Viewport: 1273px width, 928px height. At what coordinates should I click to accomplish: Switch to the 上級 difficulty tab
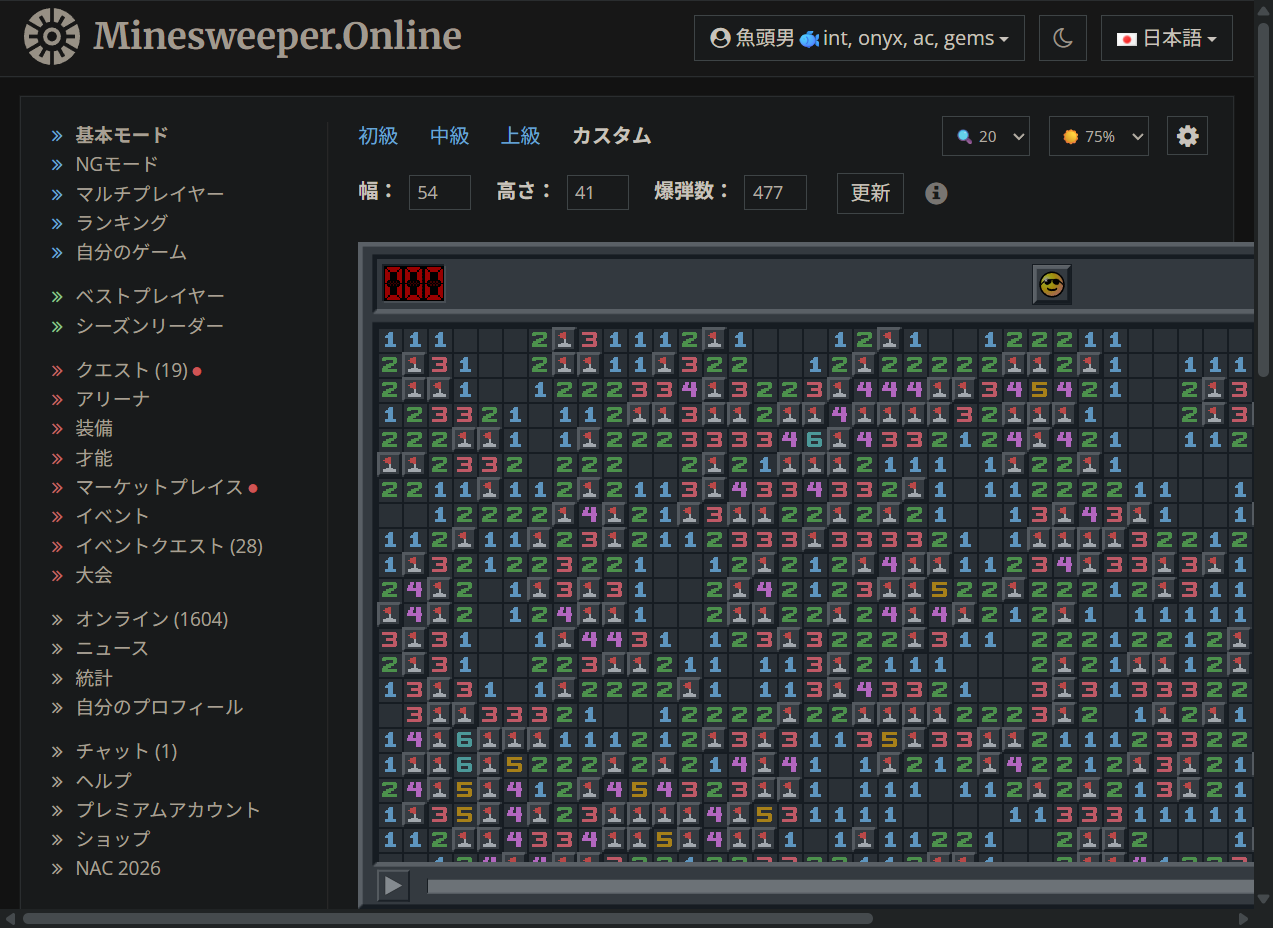[x=521, y=136]
